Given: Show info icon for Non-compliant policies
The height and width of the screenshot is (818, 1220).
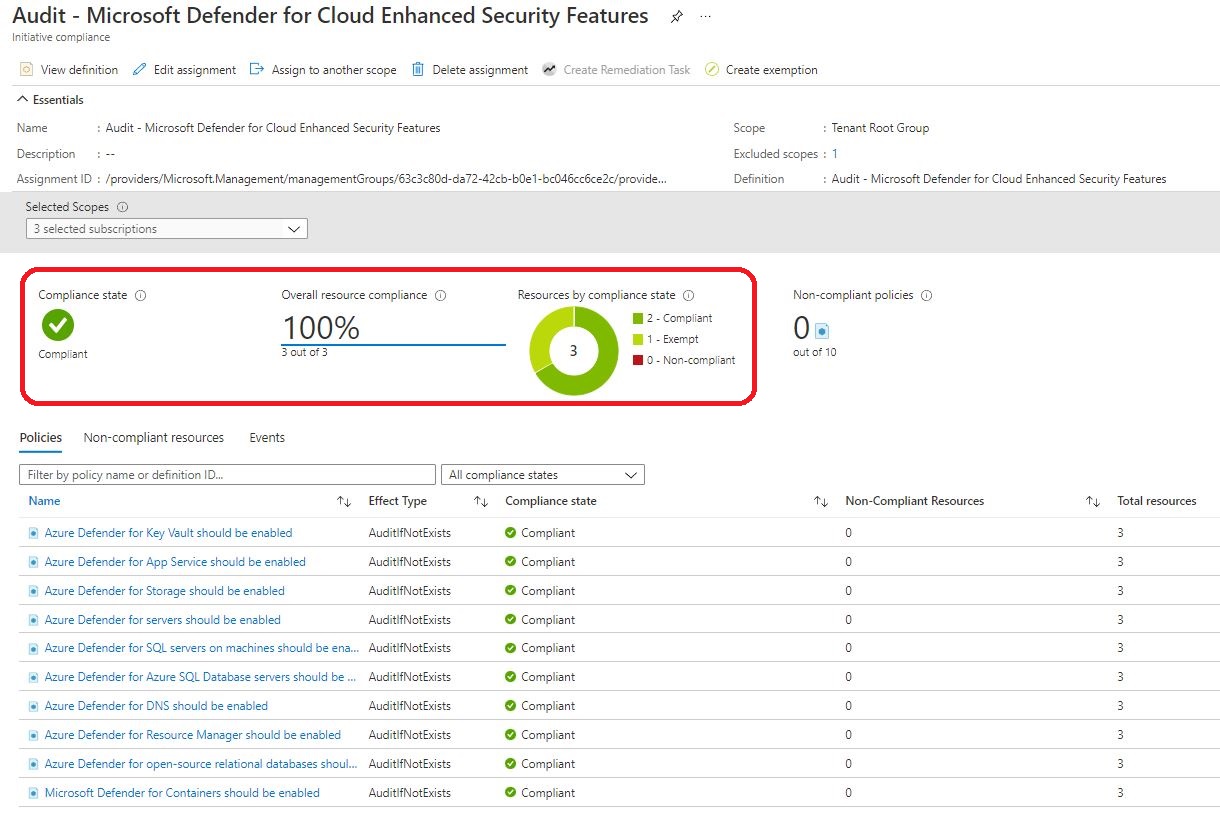Looking at the screenshot, I should 926,296.
